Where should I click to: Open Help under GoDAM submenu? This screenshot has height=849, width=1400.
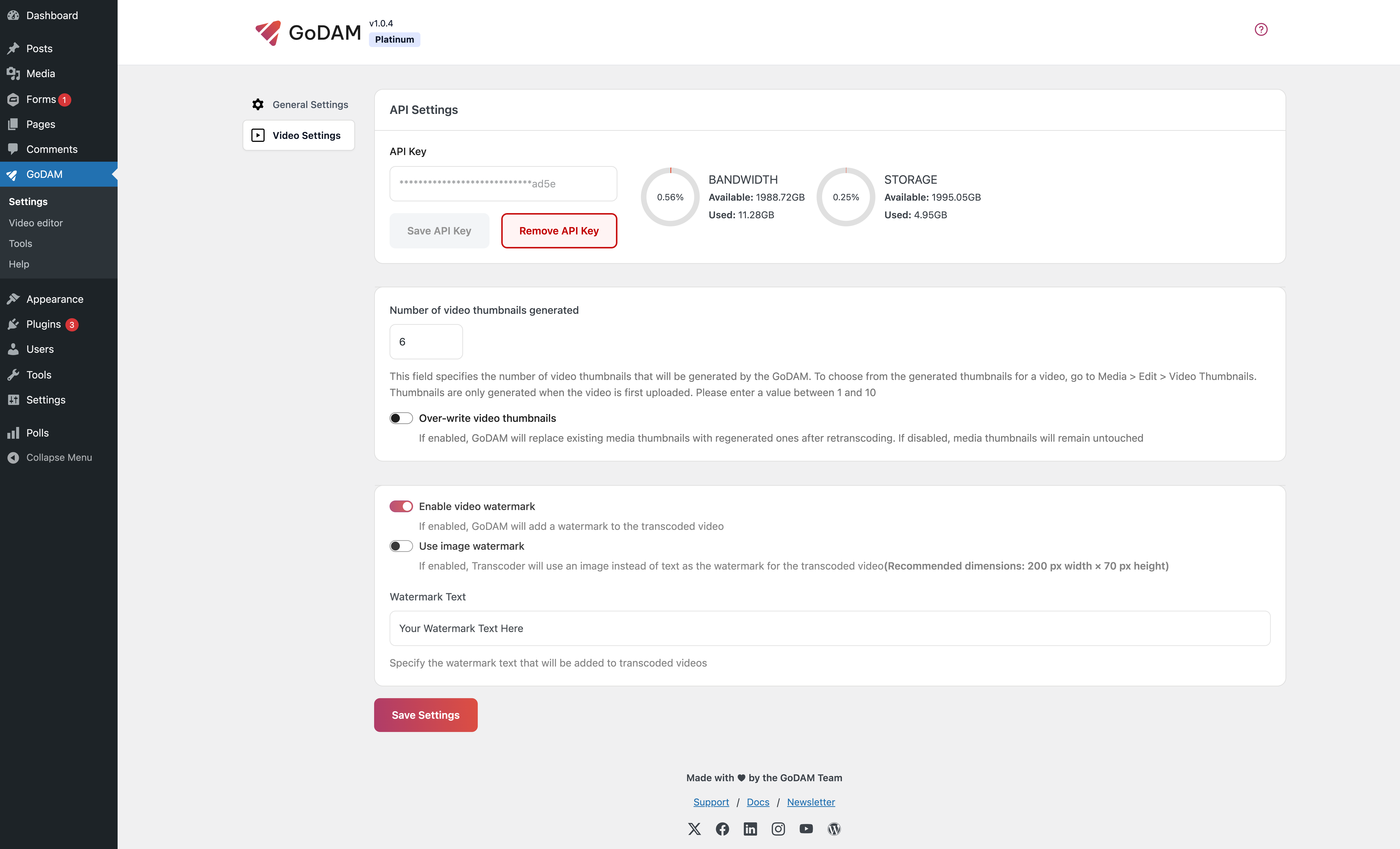[19, 264]
